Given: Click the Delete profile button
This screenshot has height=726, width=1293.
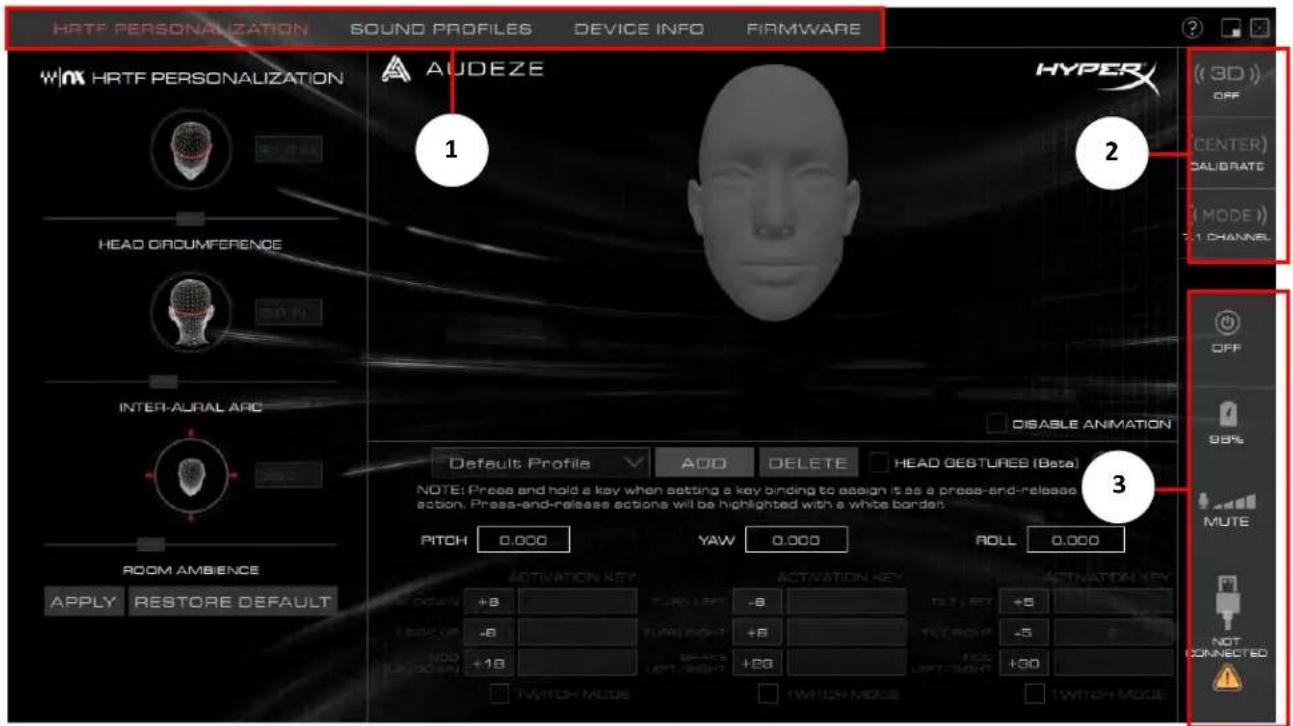Looking at the screenshot, I should (808, 463).
